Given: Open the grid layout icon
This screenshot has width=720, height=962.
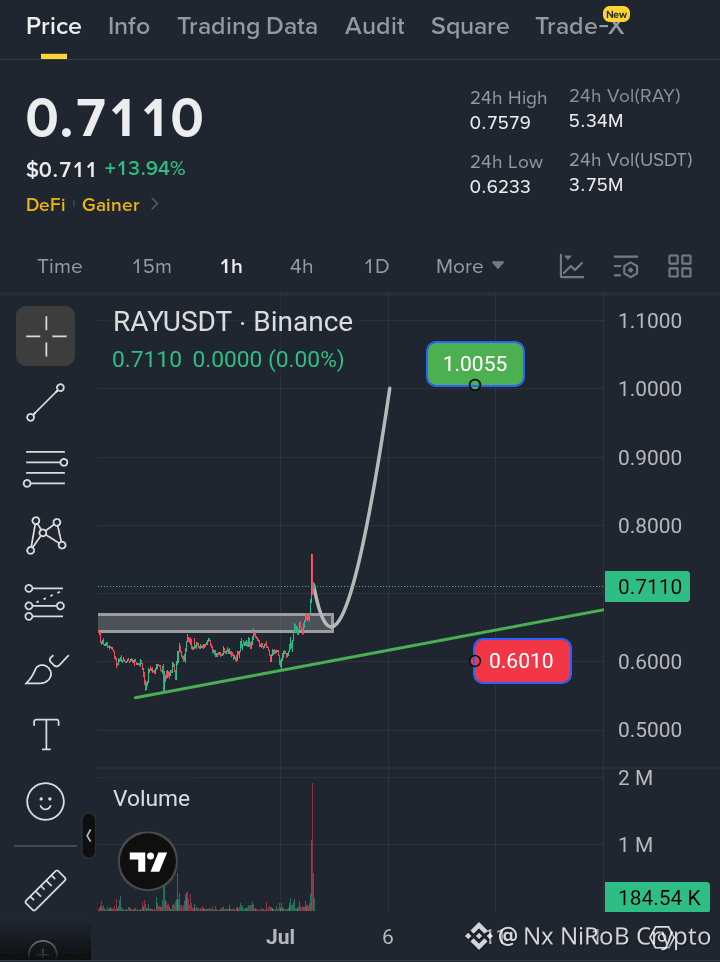Looking at the screenshot, I should 680,266.
